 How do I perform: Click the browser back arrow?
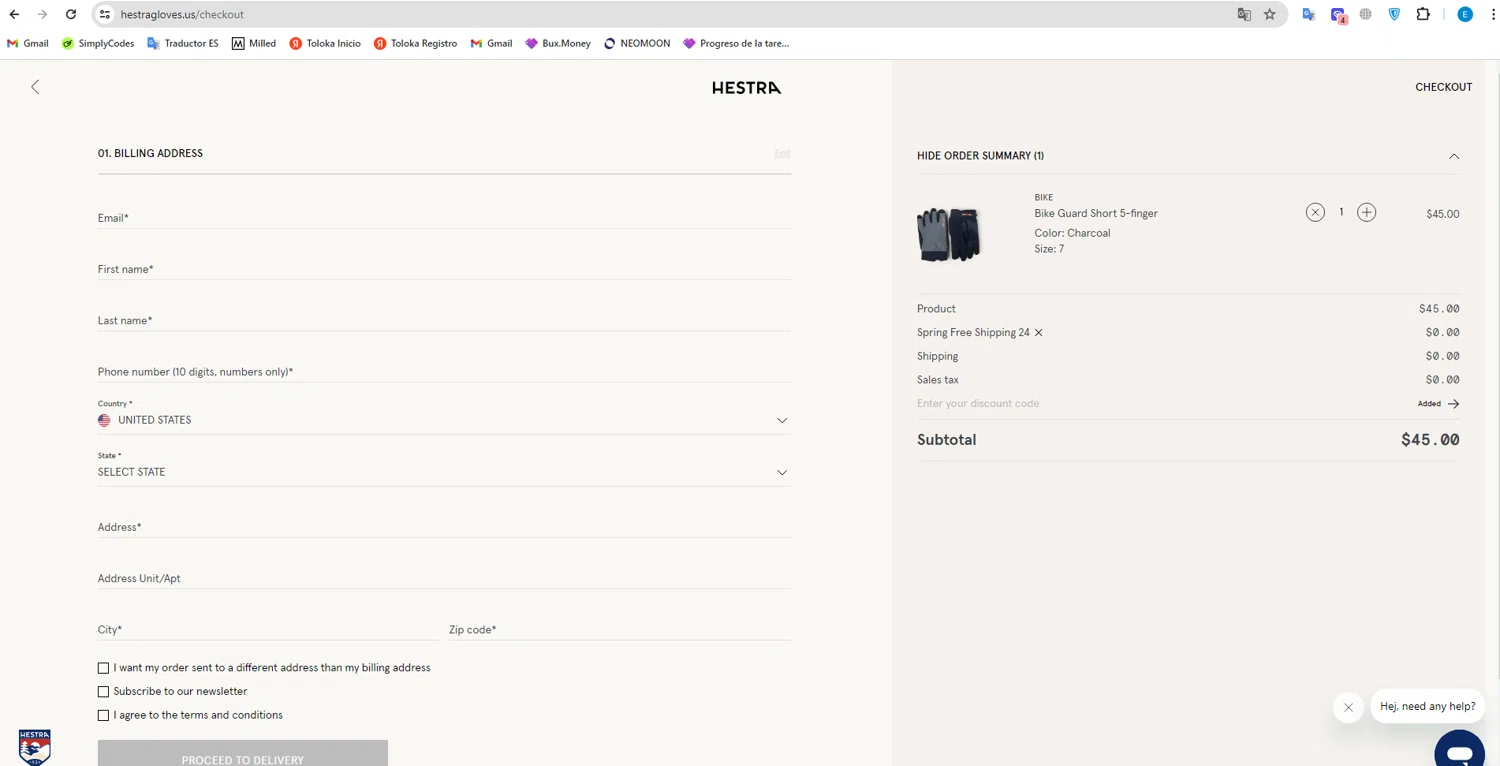[x=14, y=14]
